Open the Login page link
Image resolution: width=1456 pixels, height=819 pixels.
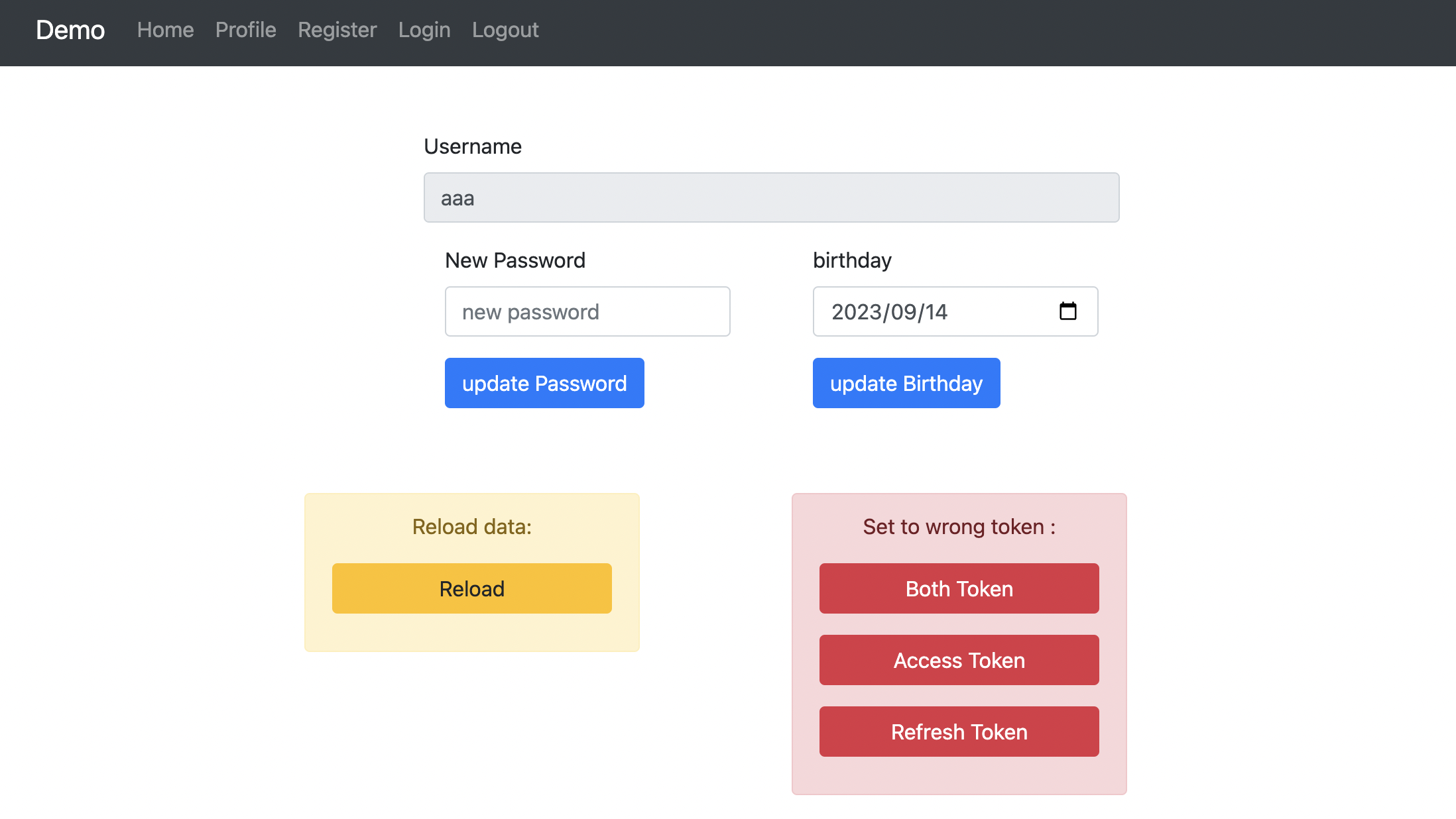click(424, 30)
